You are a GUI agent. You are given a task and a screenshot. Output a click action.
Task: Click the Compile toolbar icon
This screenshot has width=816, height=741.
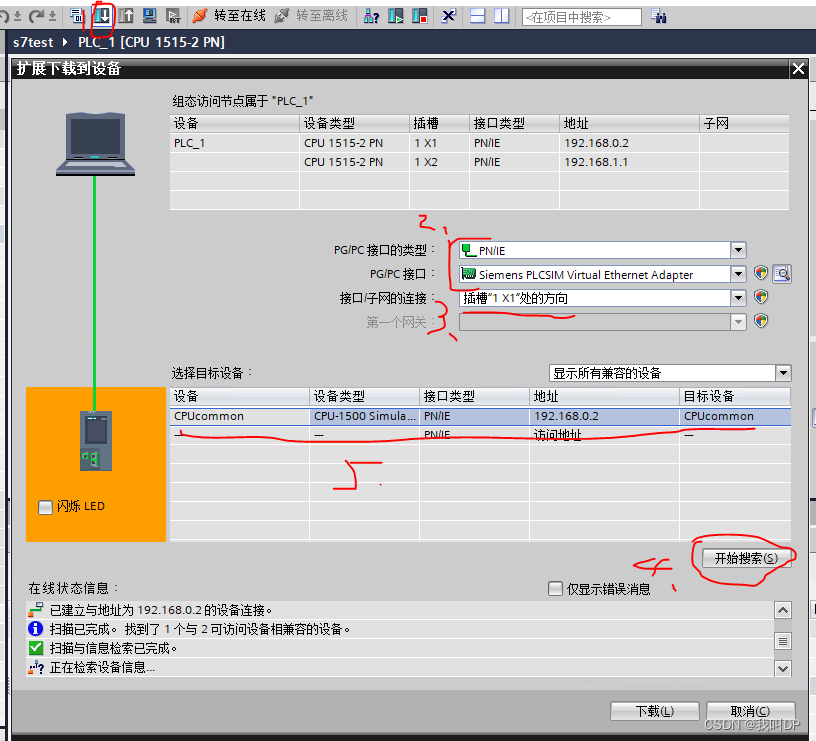point(76,17)
